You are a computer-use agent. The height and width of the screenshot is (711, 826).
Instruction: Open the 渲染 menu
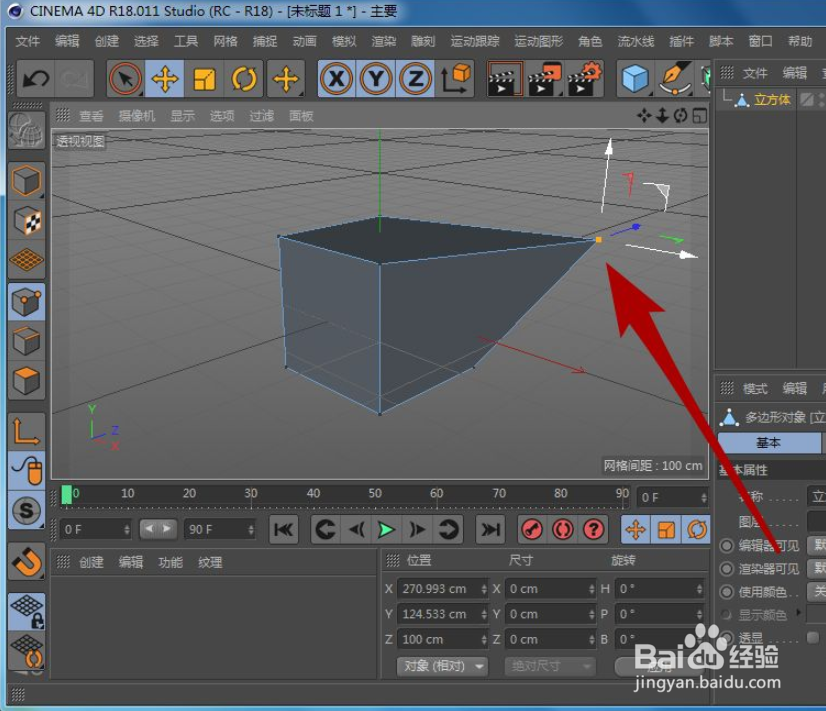pos(384,41)
